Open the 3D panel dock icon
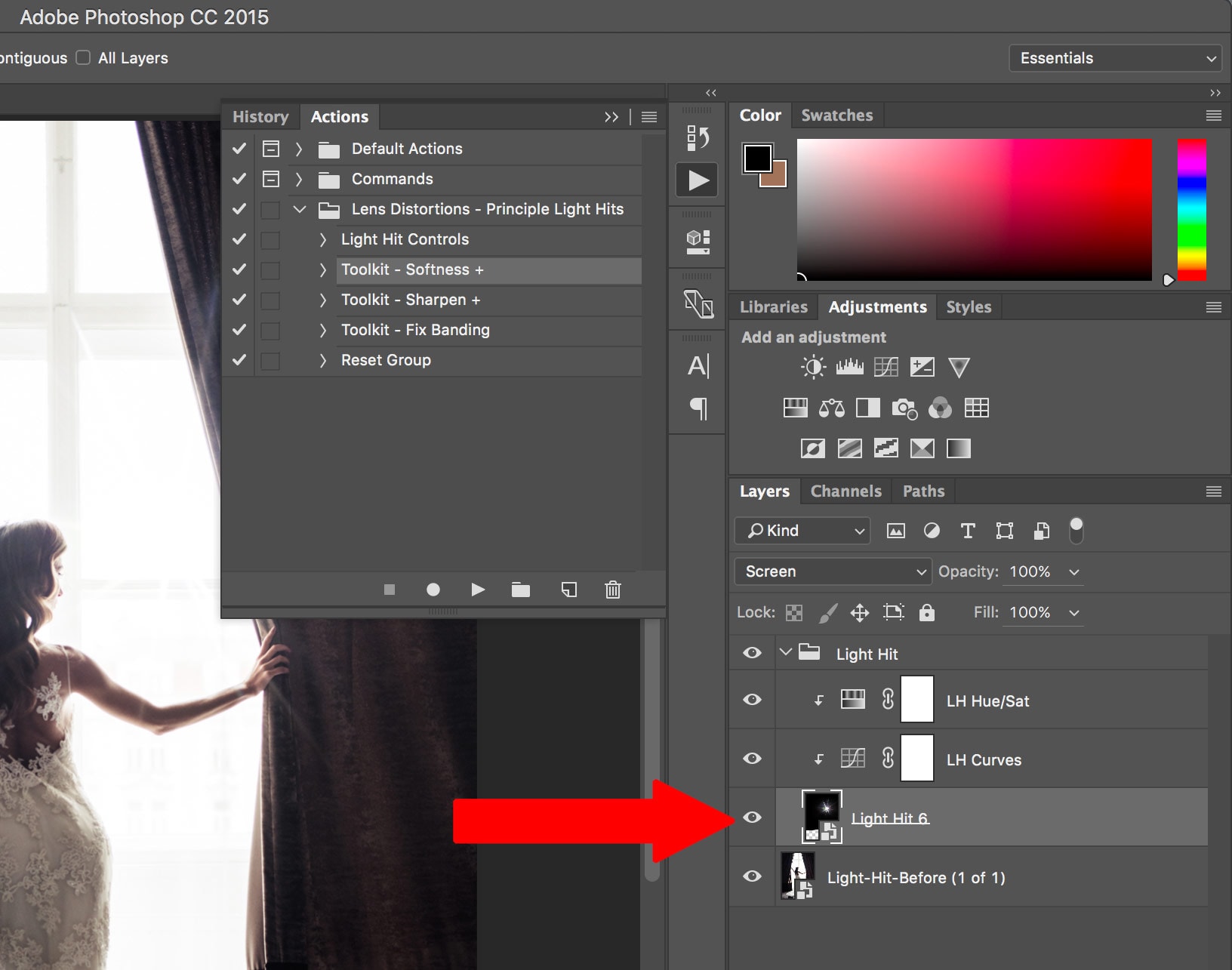1232x970 pixels. click(698, 242)
